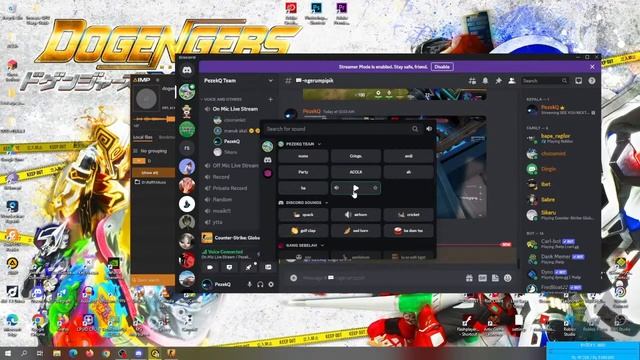640x360 pixels.
Task: Join the Private Record voice channel
Action: click(230, 188)
